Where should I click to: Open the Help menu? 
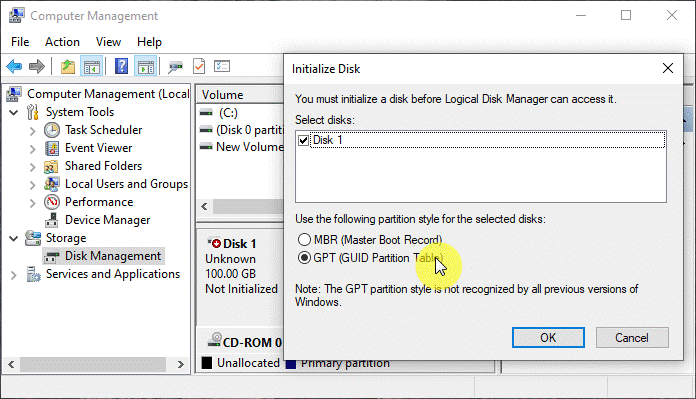[x=149, y=42]
